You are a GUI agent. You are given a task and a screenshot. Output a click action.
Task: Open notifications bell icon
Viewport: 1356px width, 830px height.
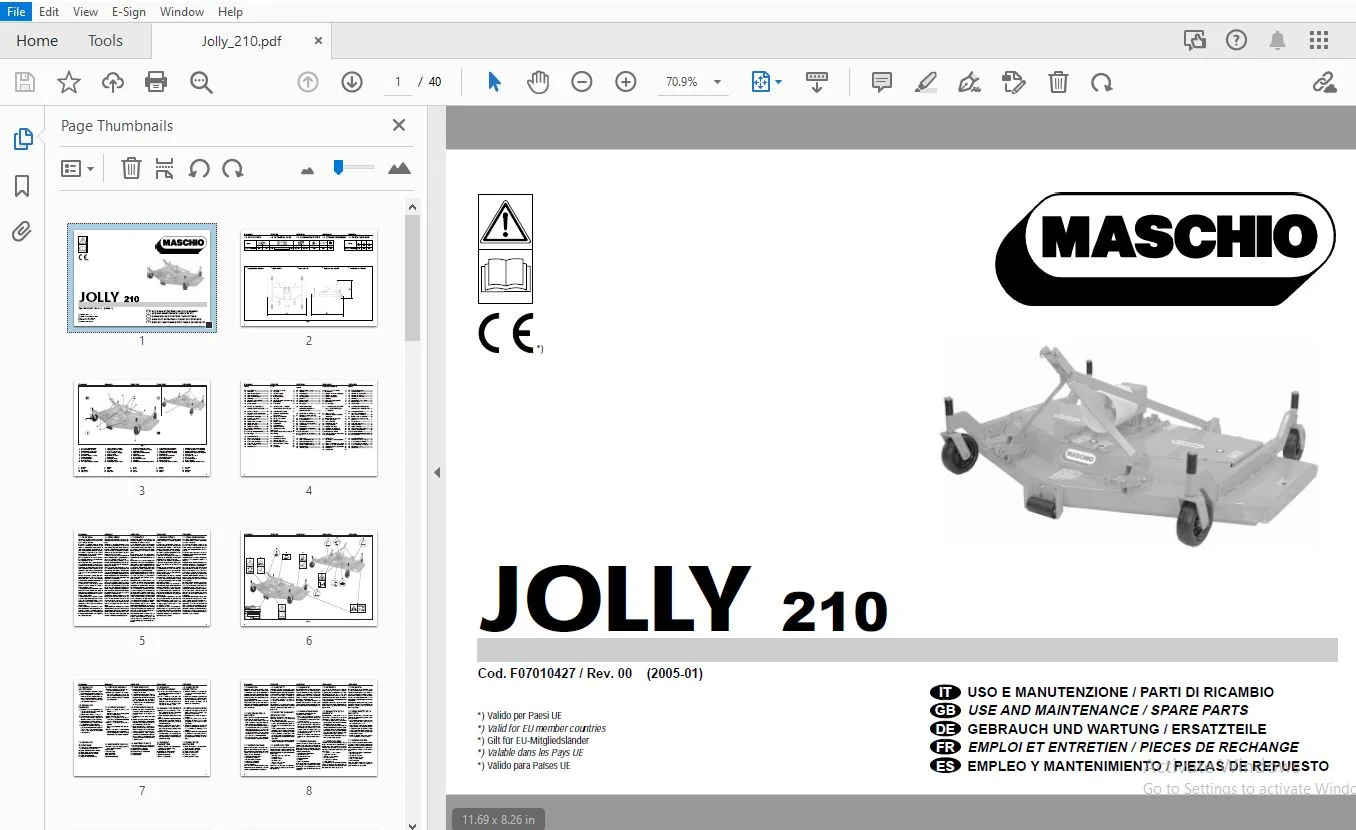pyautogui.click(x=1278, y=40)
